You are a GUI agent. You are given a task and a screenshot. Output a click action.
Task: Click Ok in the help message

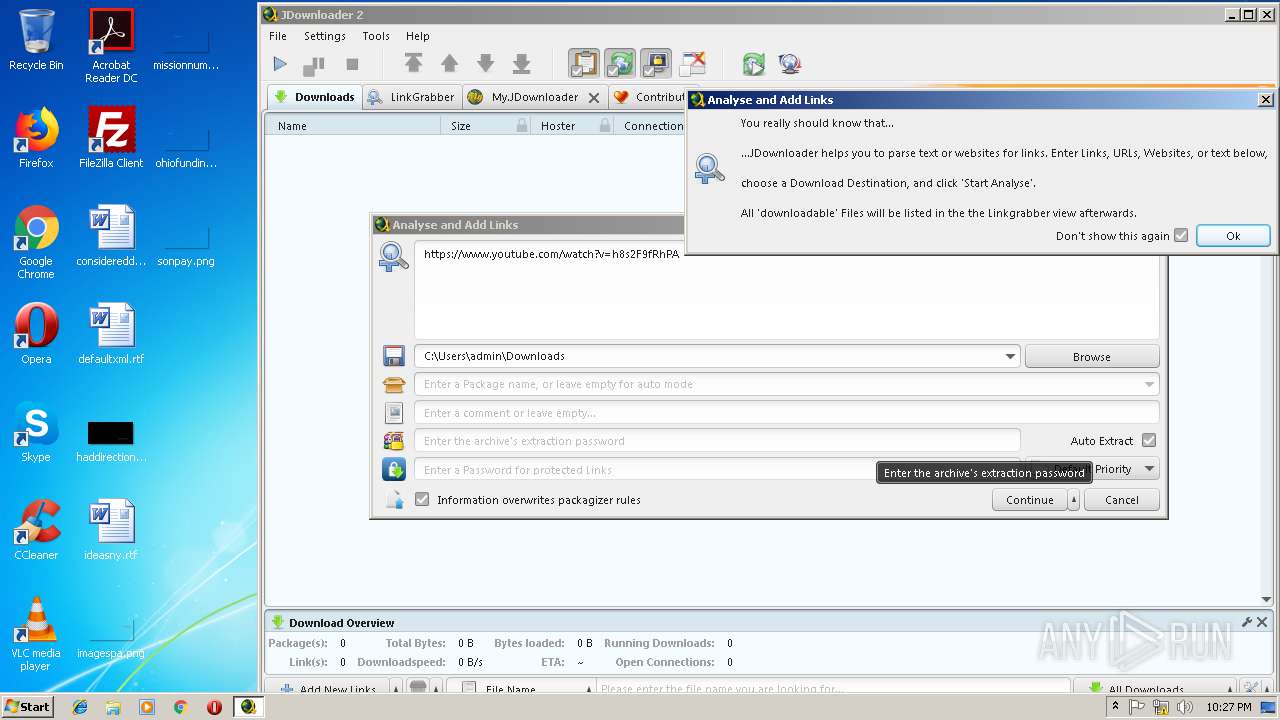[1233, 236]
